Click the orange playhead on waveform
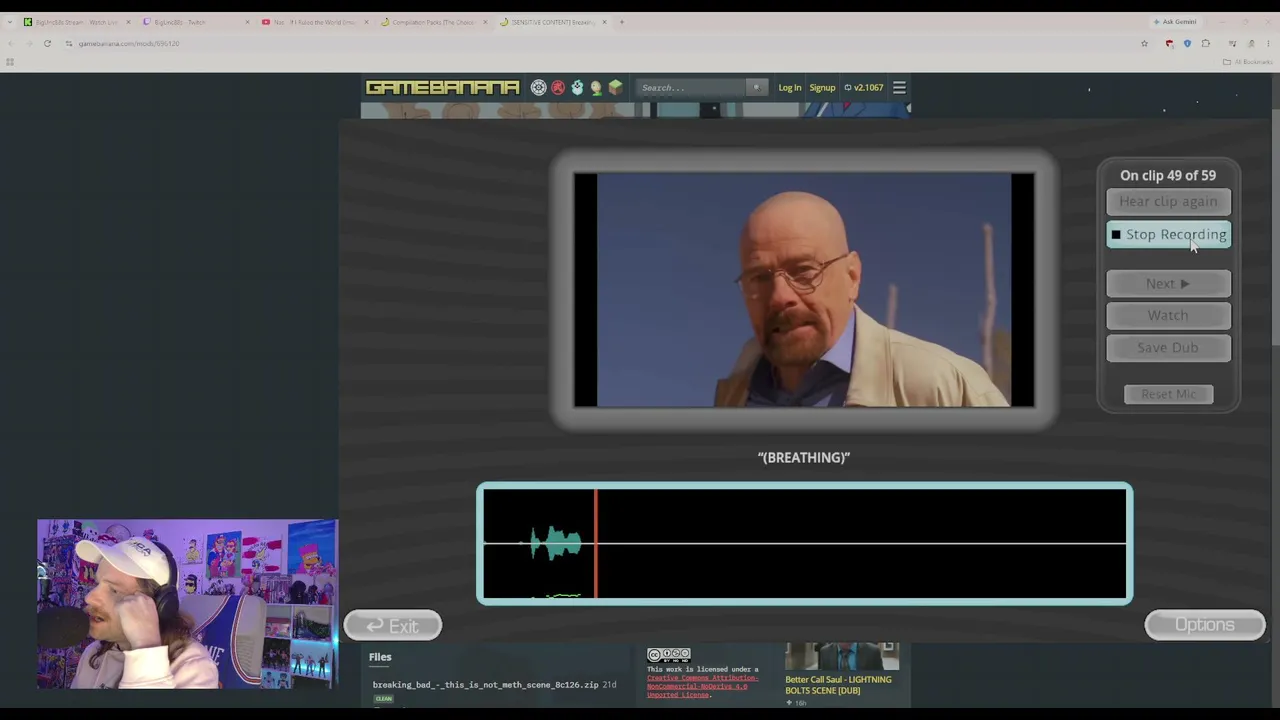1280x720 pixels. point(596,544)
